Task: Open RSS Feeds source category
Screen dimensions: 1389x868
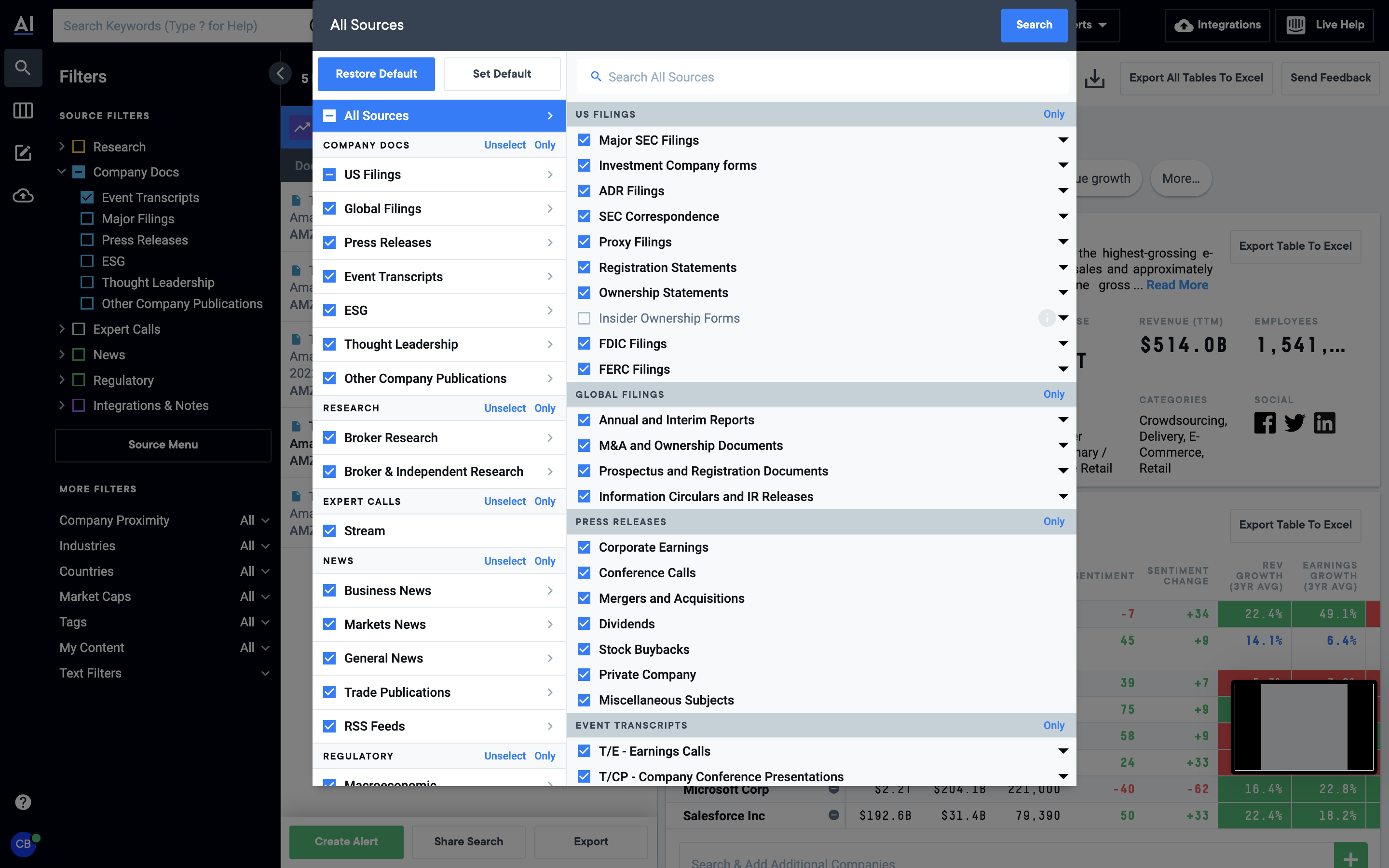Action: (x=440, y=726)
